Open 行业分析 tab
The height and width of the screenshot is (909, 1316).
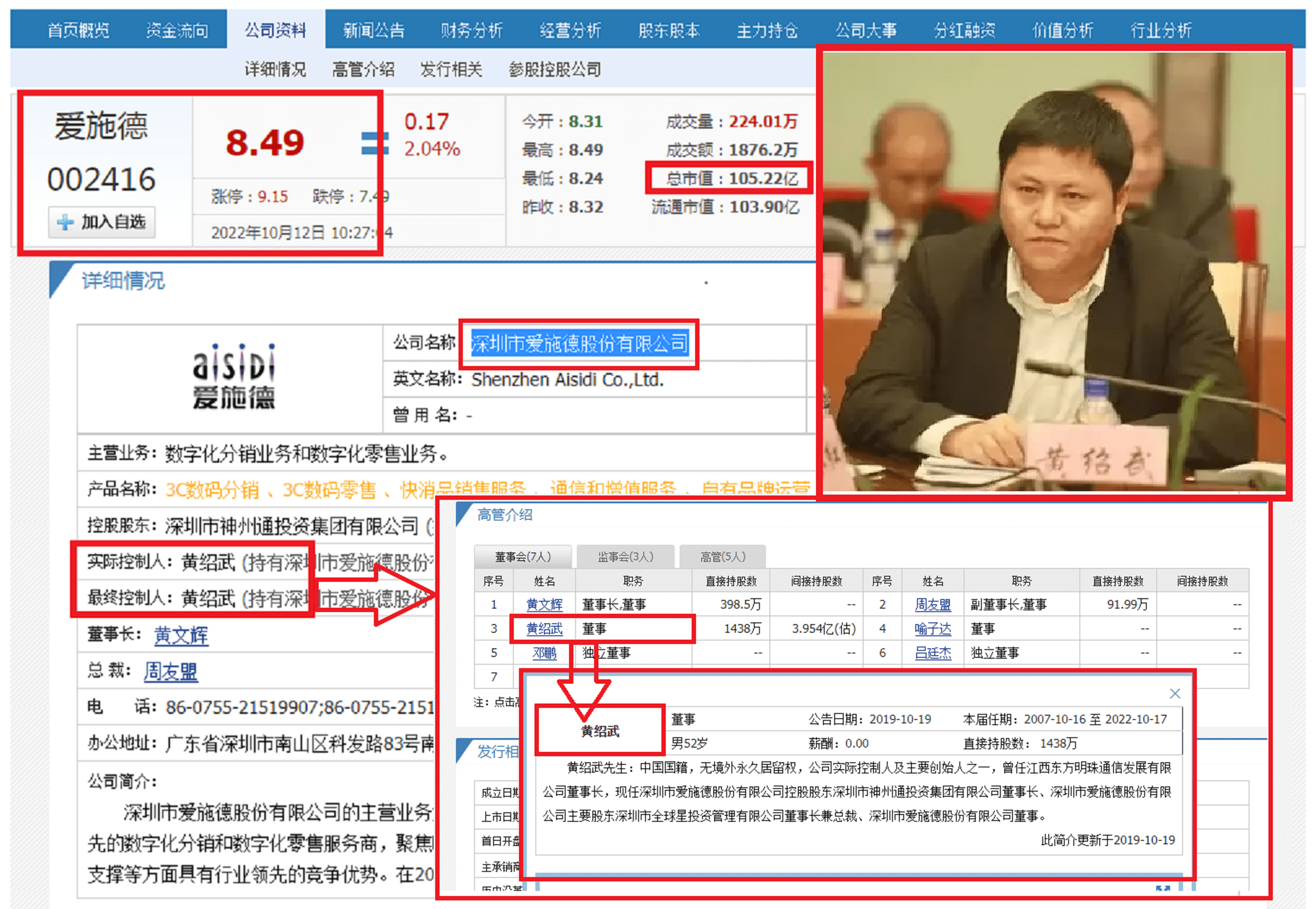[1161, 30]
